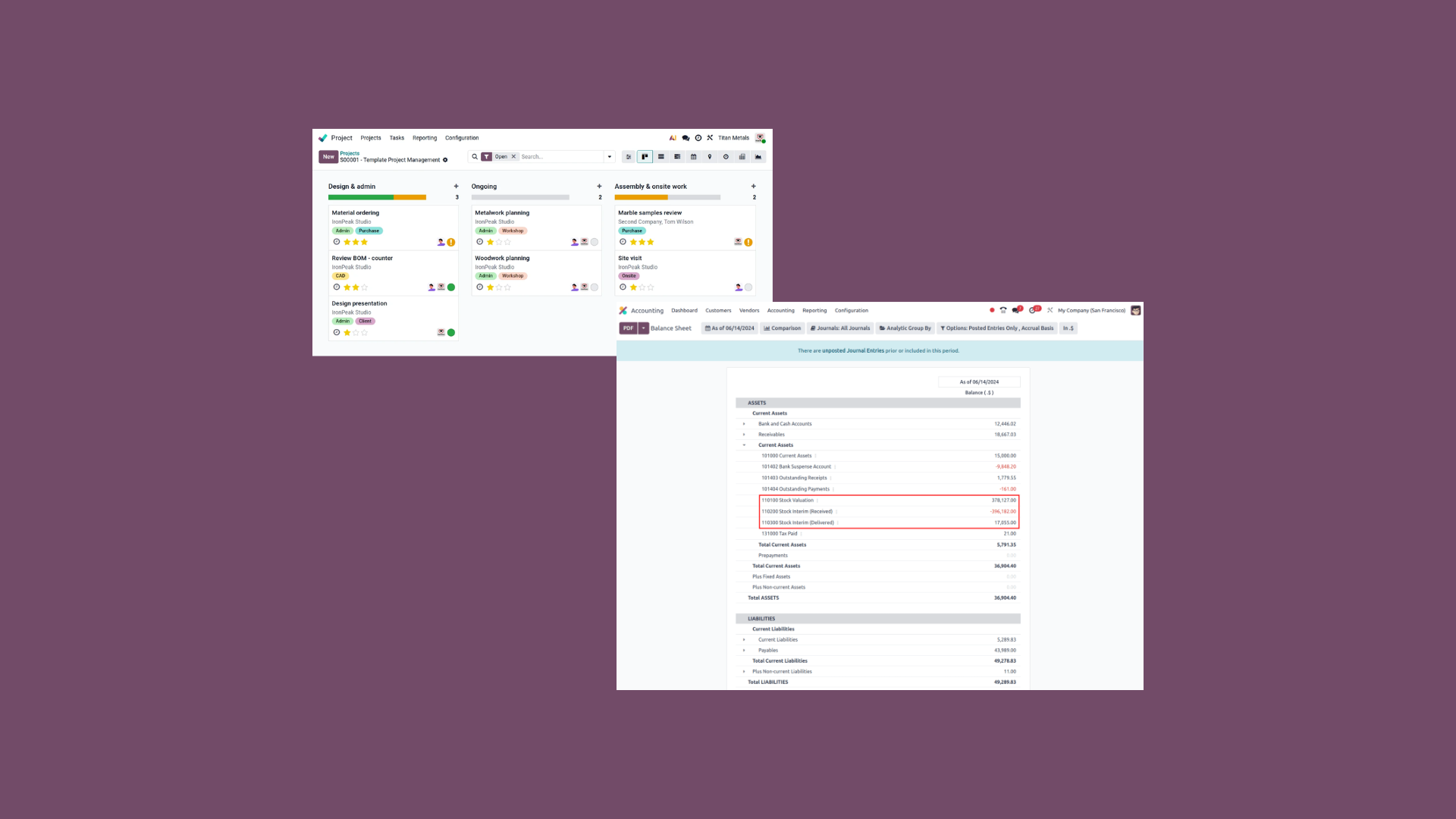Click the Project search input field
Viewport: 1456px width, 819px height.
click(x=560, y=157)
